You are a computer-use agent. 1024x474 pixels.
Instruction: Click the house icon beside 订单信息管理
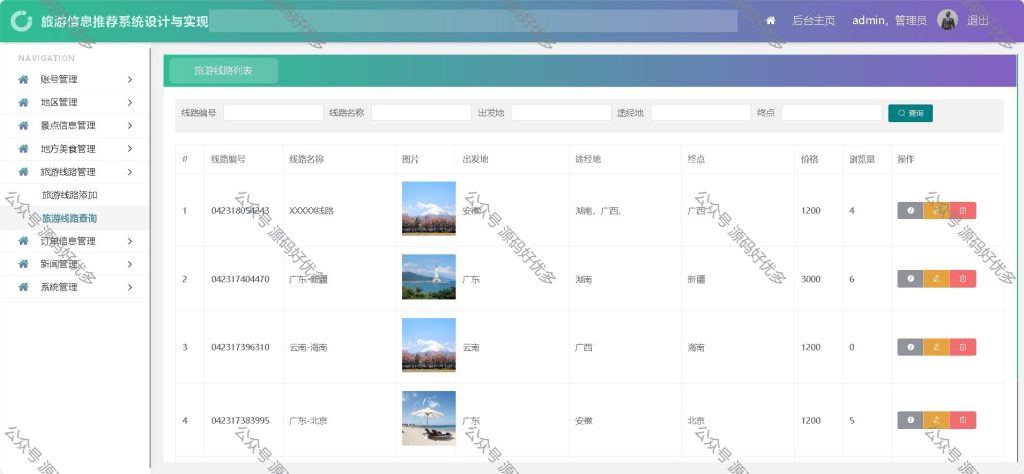pyautogui.click(x=24, y=241)
